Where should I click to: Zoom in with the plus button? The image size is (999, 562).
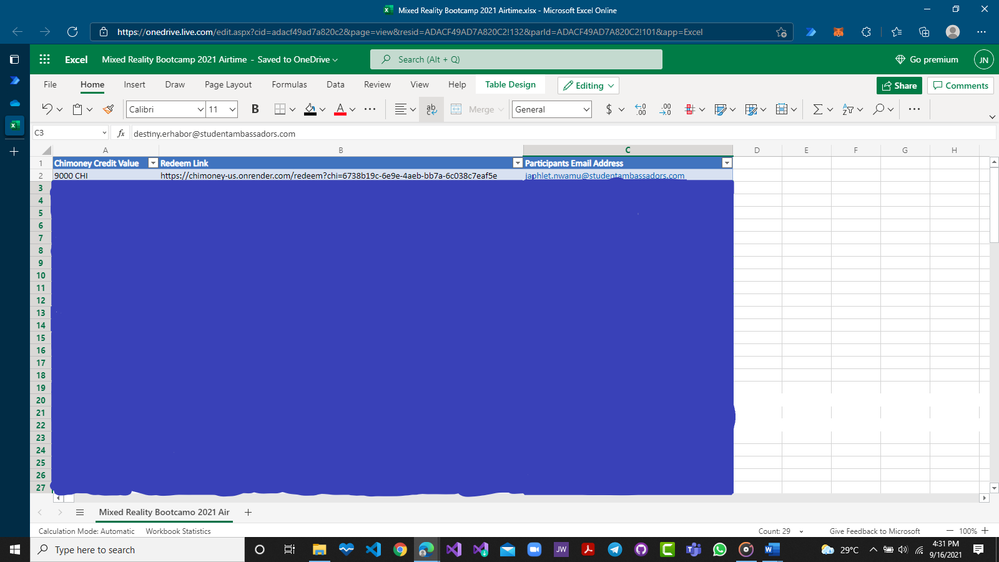coord(985,531)
